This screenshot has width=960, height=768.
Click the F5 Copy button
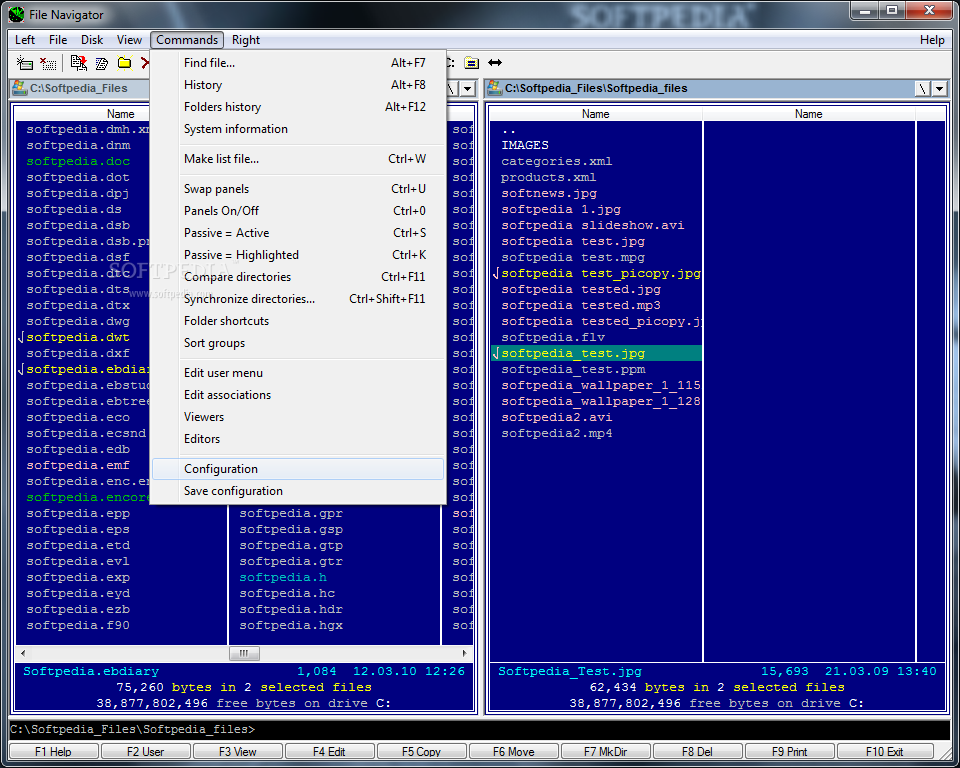[x=422, y=751]
